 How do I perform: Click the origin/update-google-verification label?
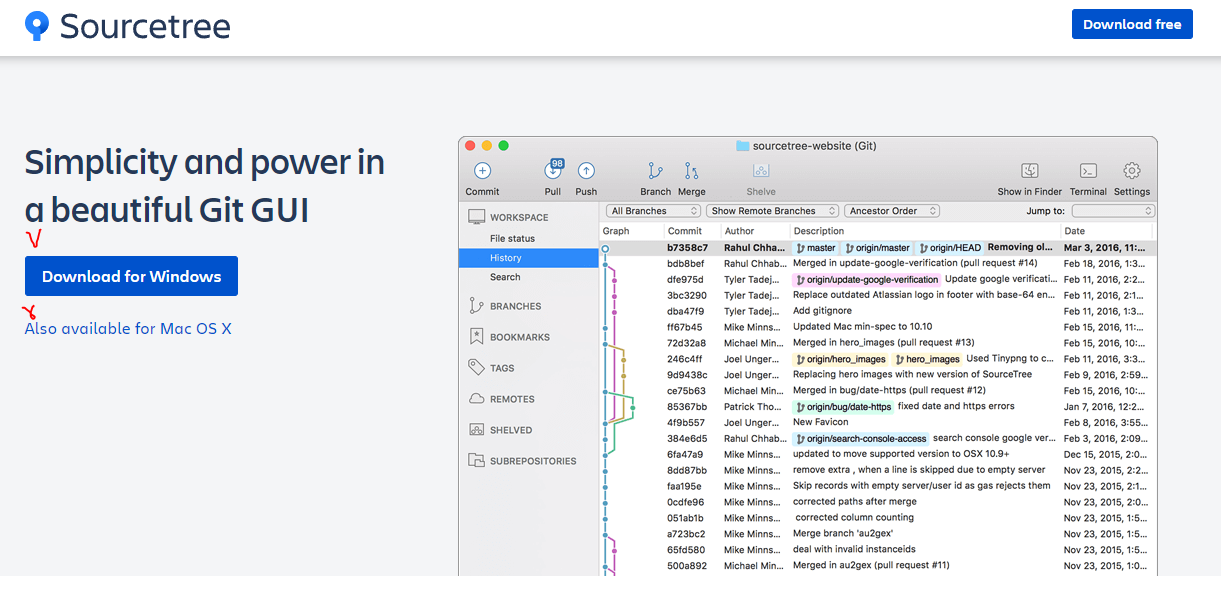pos(866,279)
